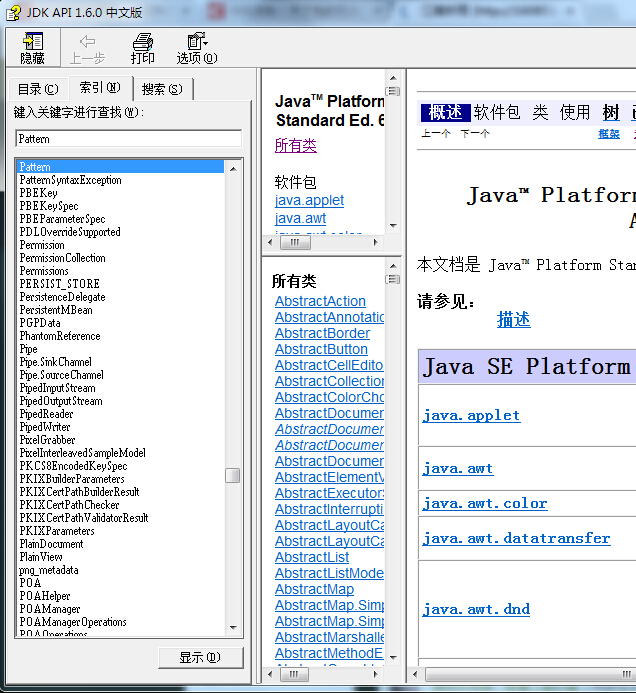Select png_metadata in the index list

[49, 570]
